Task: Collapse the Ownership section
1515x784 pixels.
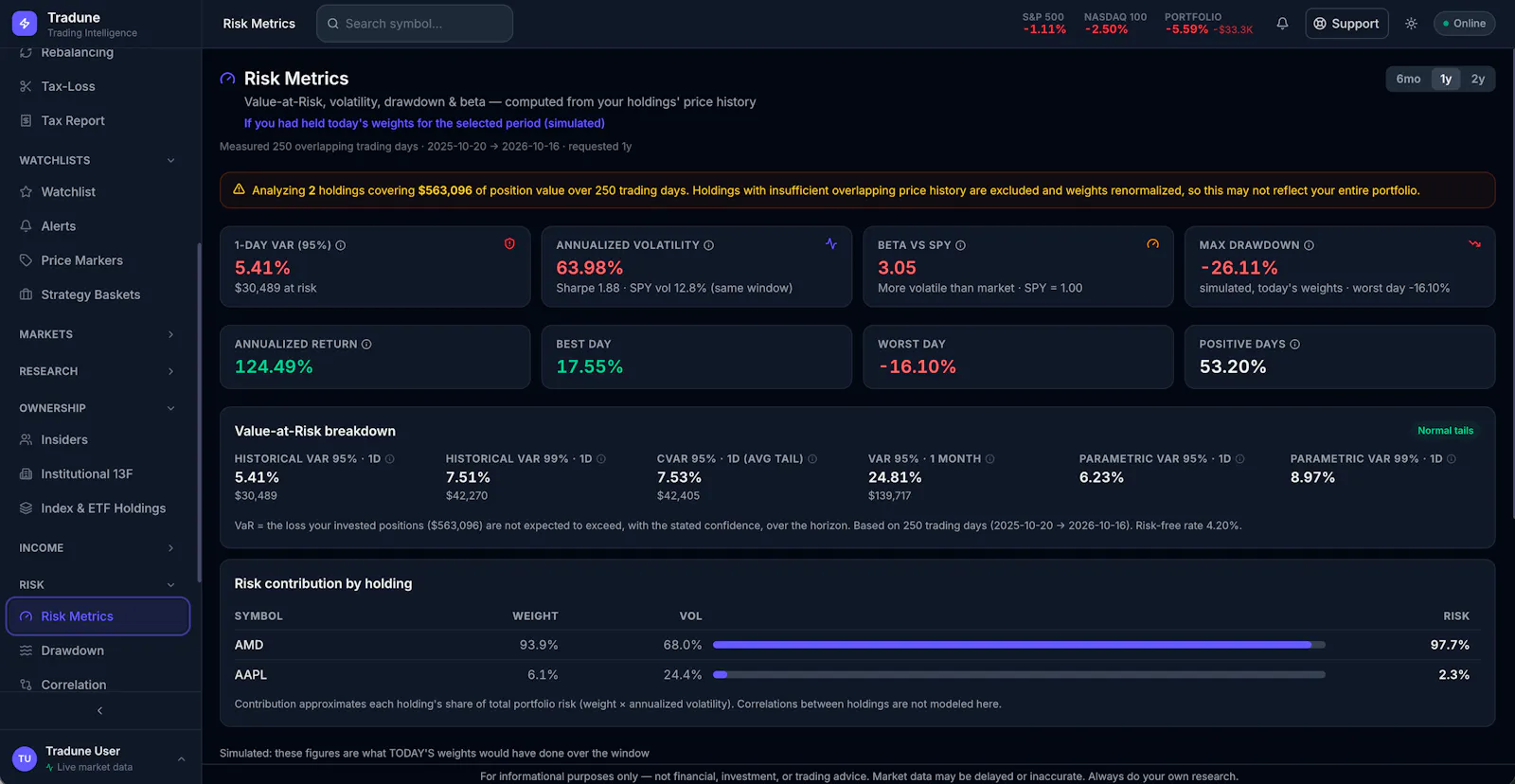Action: tap(98, 408)
